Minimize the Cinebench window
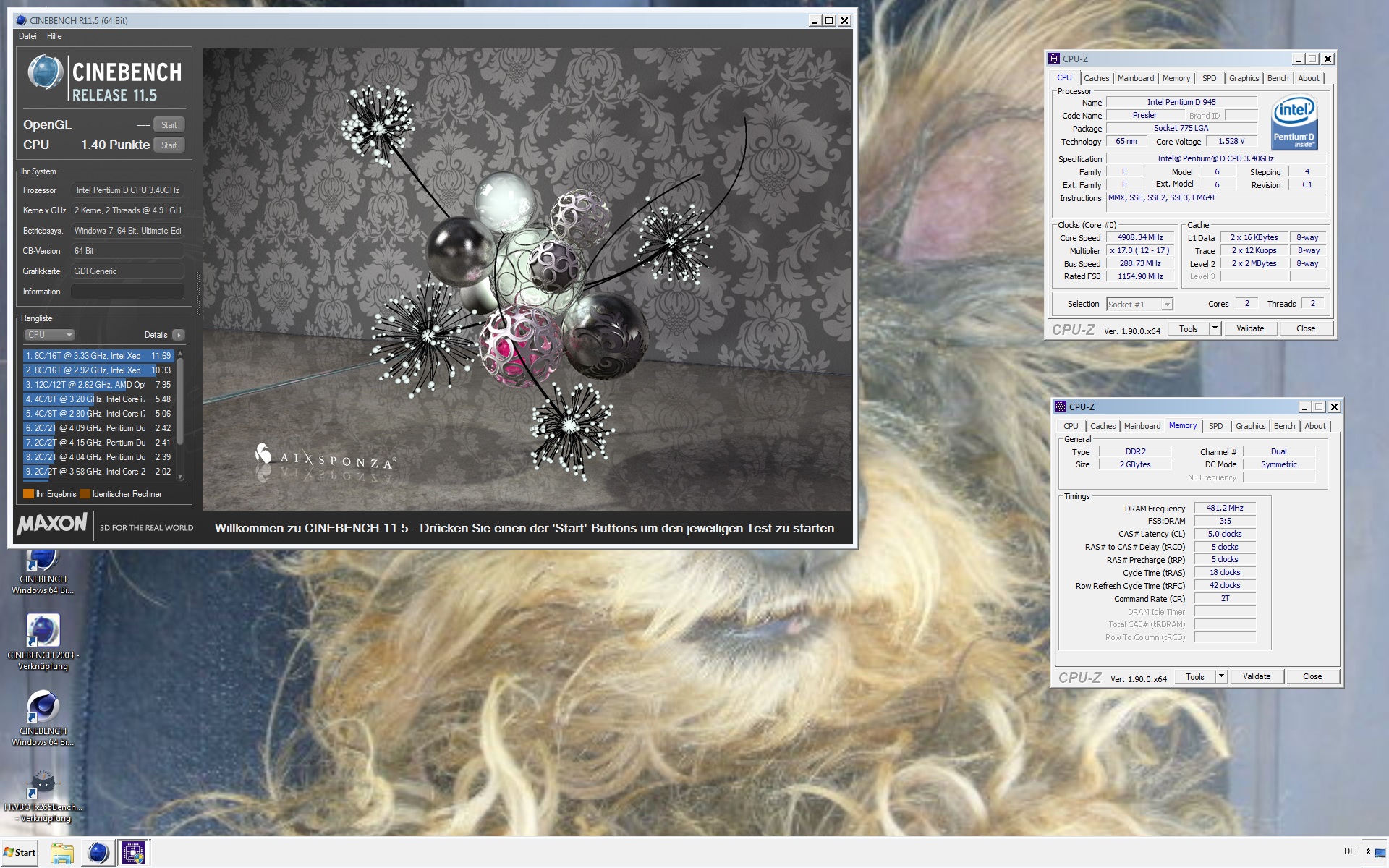The height and width of the screenshot is (868, 1389). click(815, 21)
